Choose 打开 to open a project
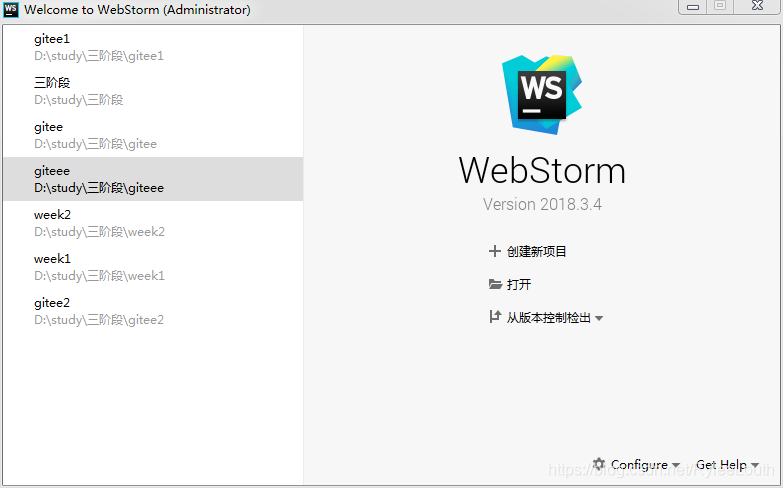The image size is (783, 488). point(519,284)
